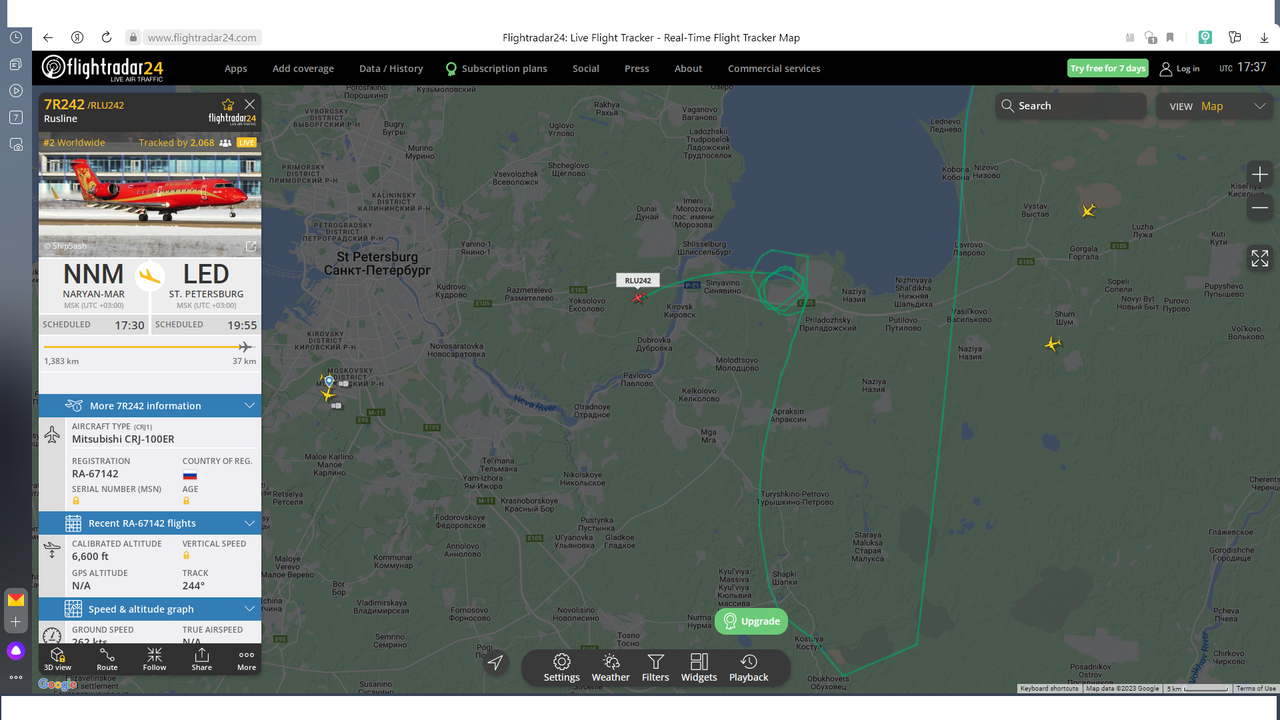Click the LED destination airport code
The height and width of the screenshot is (720, 1280).
point(206,274)
